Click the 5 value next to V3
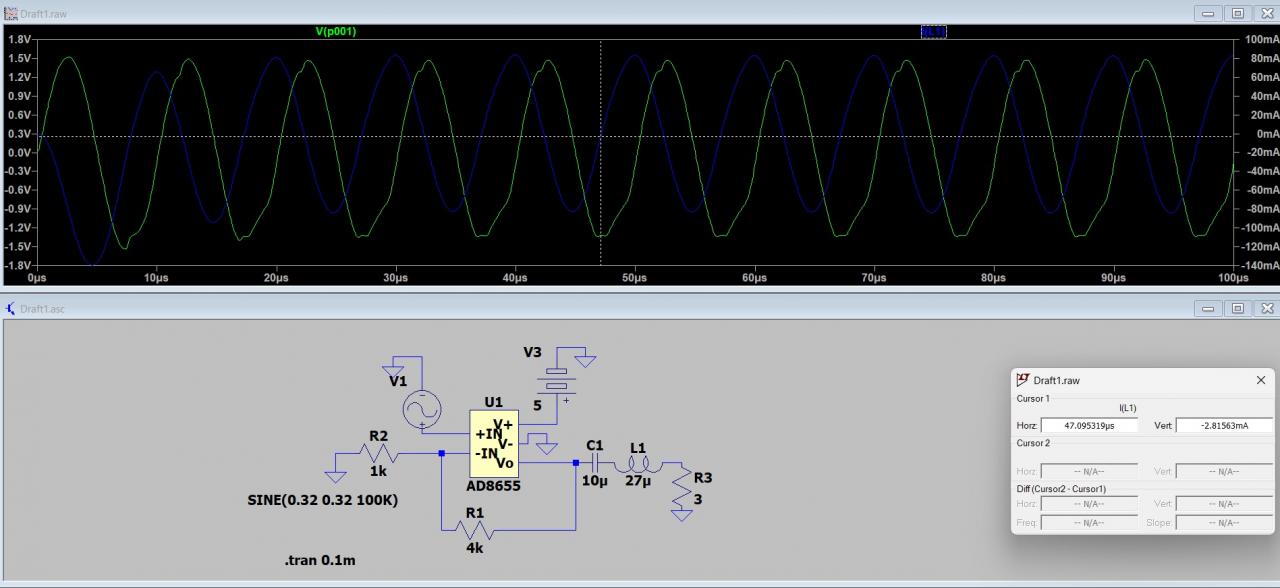 pos(538,406)
